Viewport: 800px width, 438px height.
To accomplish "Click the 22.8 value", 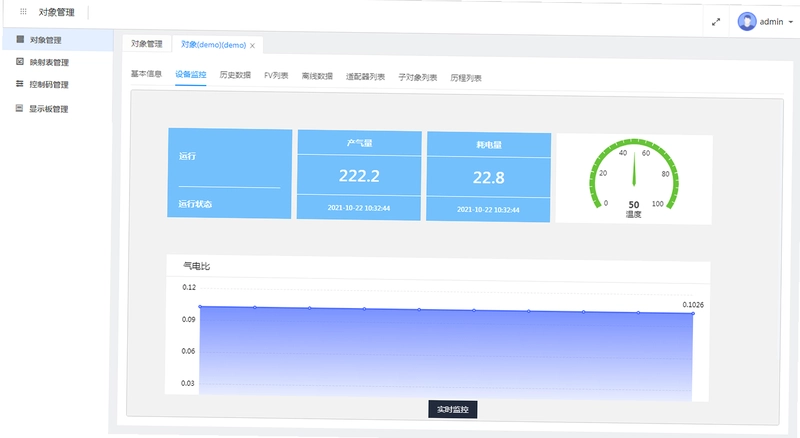I will click(489, 178).
